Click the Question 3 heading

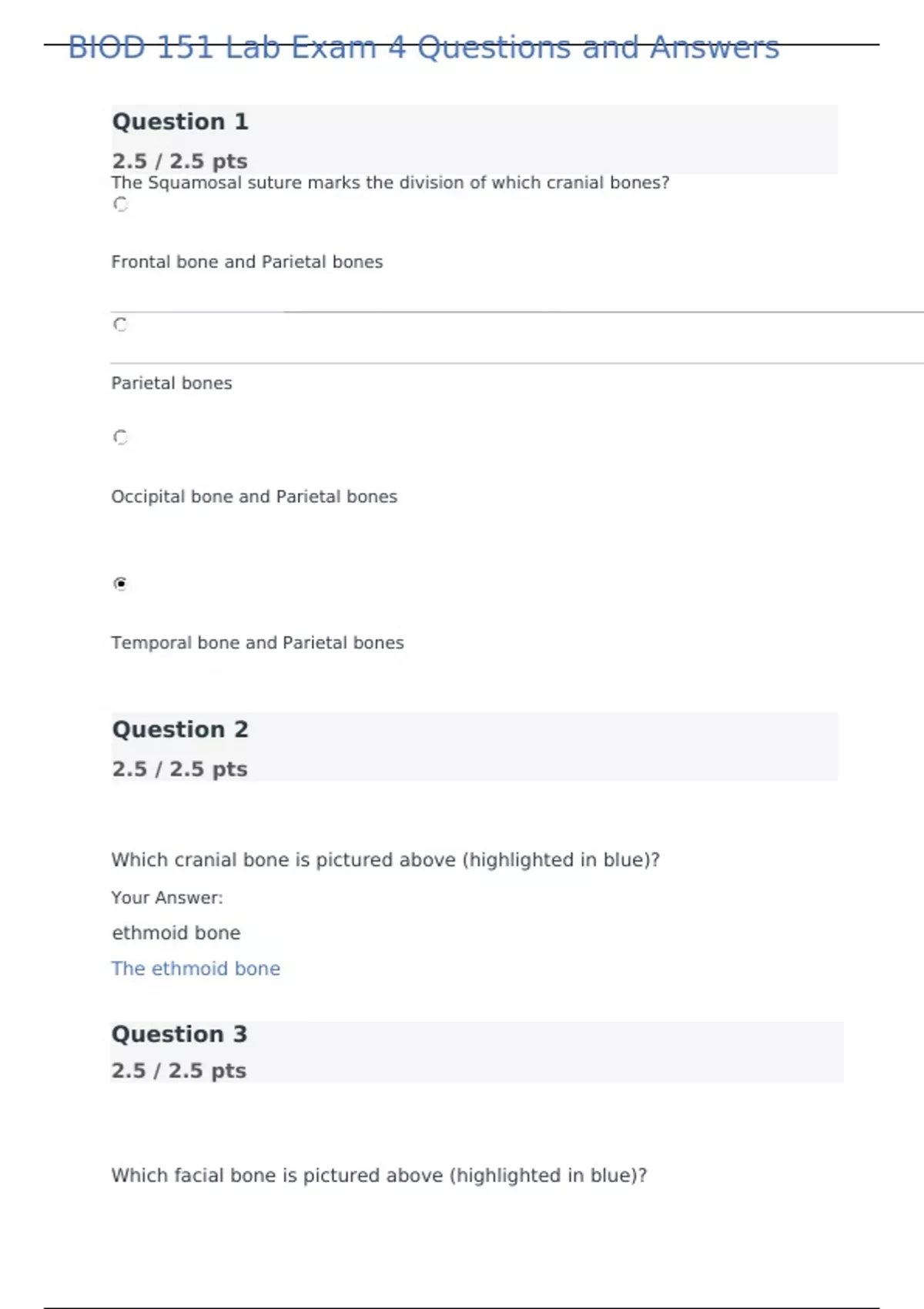179,1034
